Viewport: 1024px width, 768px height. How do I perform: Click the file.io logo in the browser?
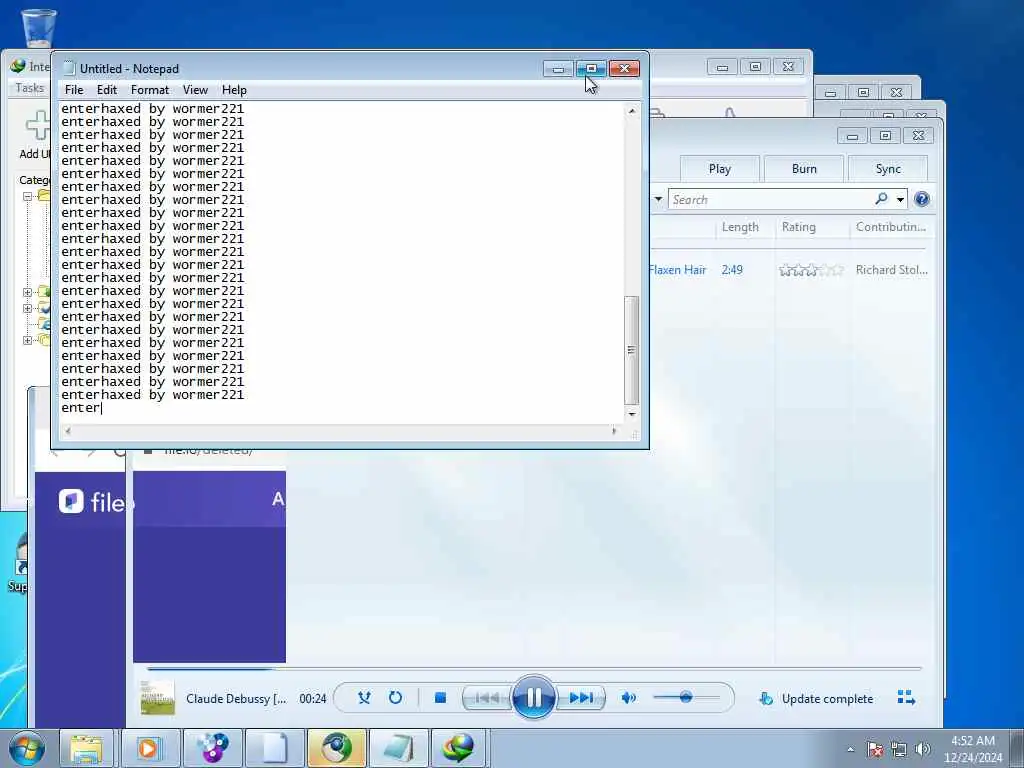click(92, 502)
